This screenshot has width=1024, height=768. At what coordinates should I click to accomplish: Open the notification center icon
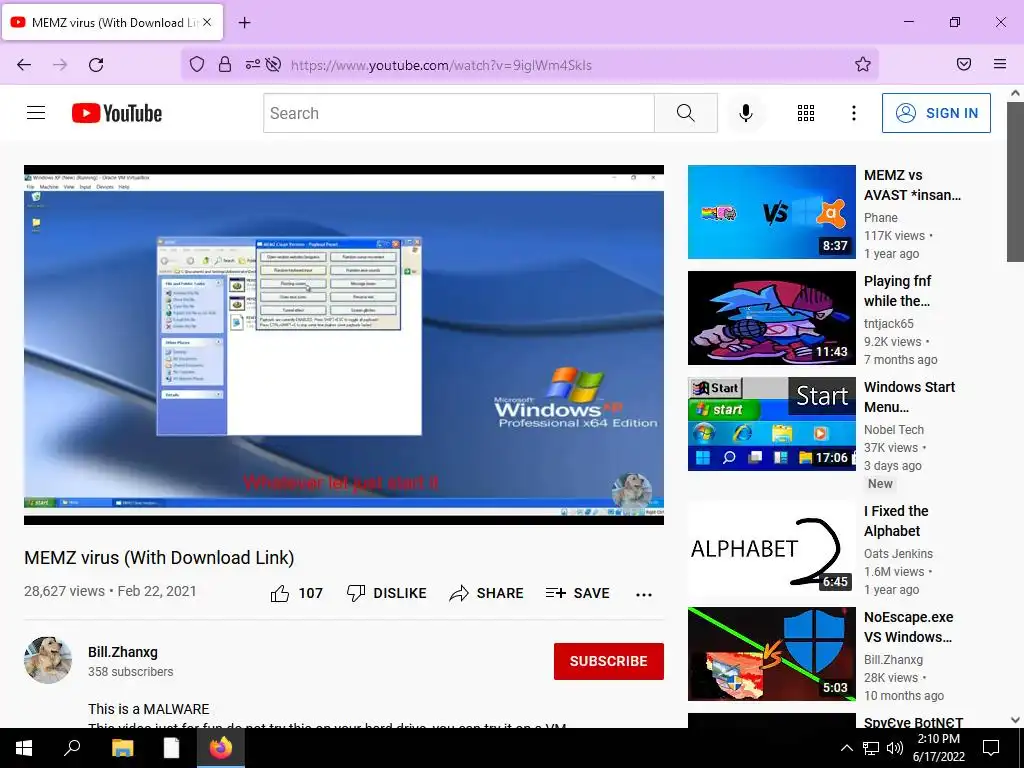[x=991, y=748]
